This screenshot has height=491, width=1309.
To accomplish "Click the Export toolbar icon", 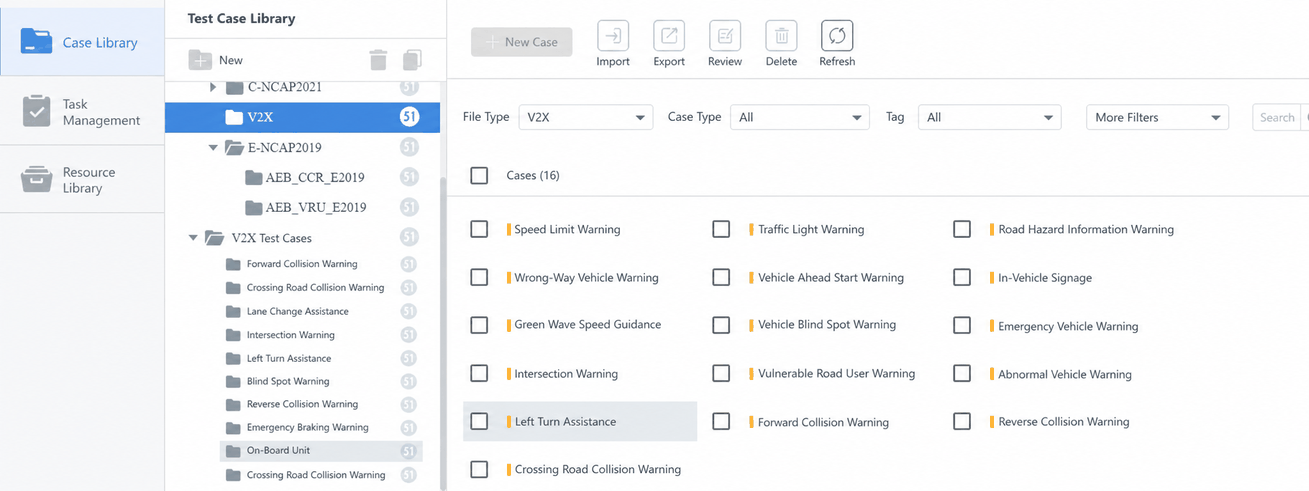I will tap(669, 36).
